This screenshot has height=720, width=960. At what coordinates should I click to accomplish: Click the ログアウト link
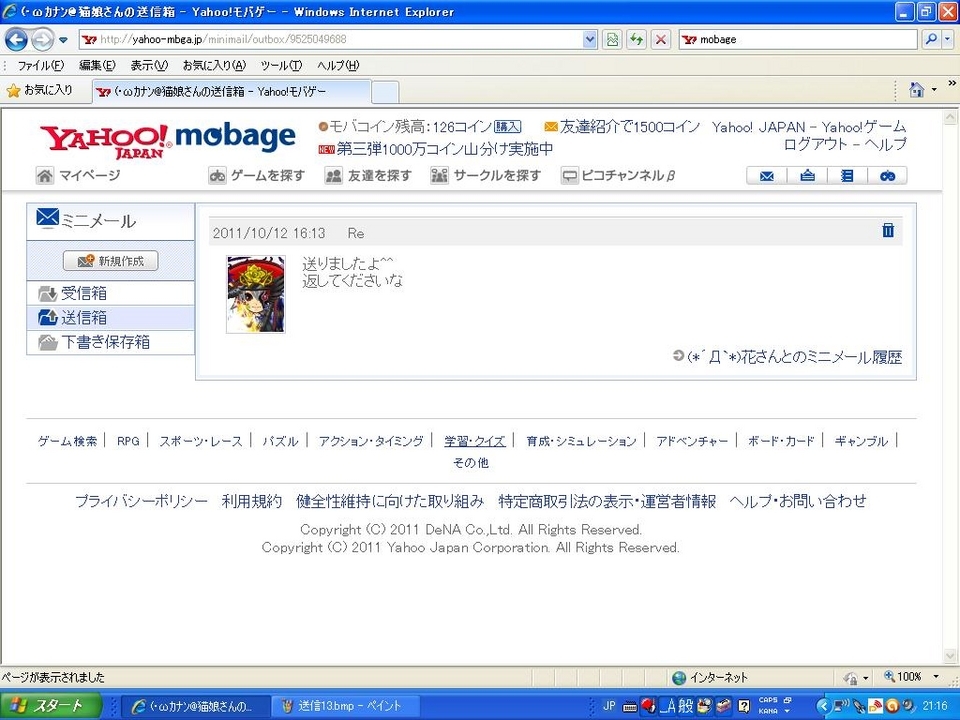[816, 144]
